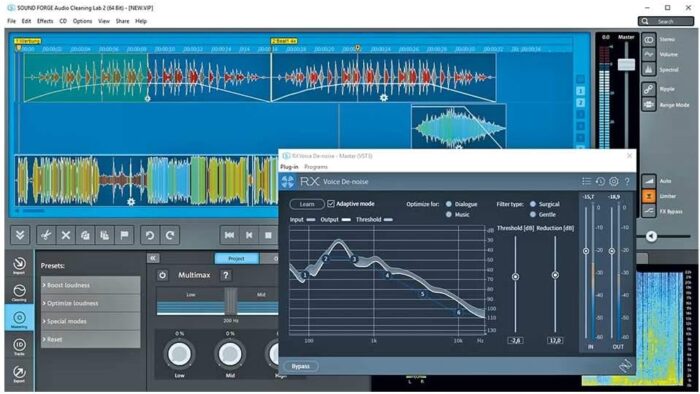This screenshot has width=700, height=394.
Task: Adjust the Reduction [dB] slider handle
Action: point(555,275)
